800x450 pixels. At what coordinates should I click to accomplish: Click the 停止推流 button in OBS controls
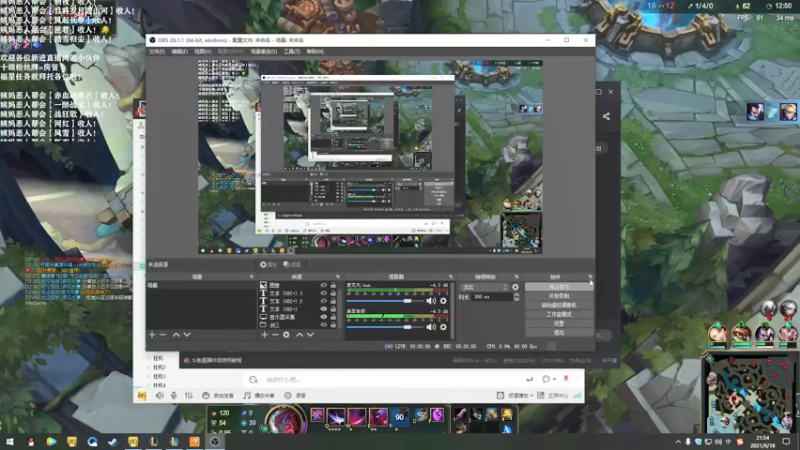(x=559, y=287)
